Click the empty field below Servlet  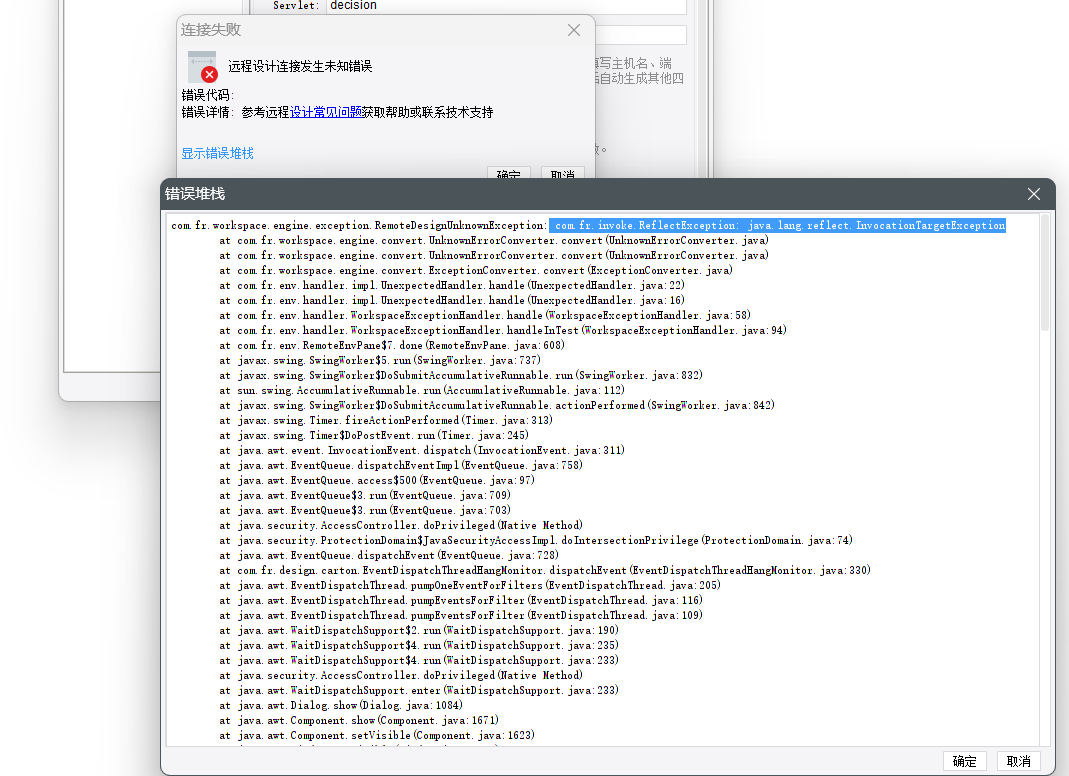coord(641,35)
